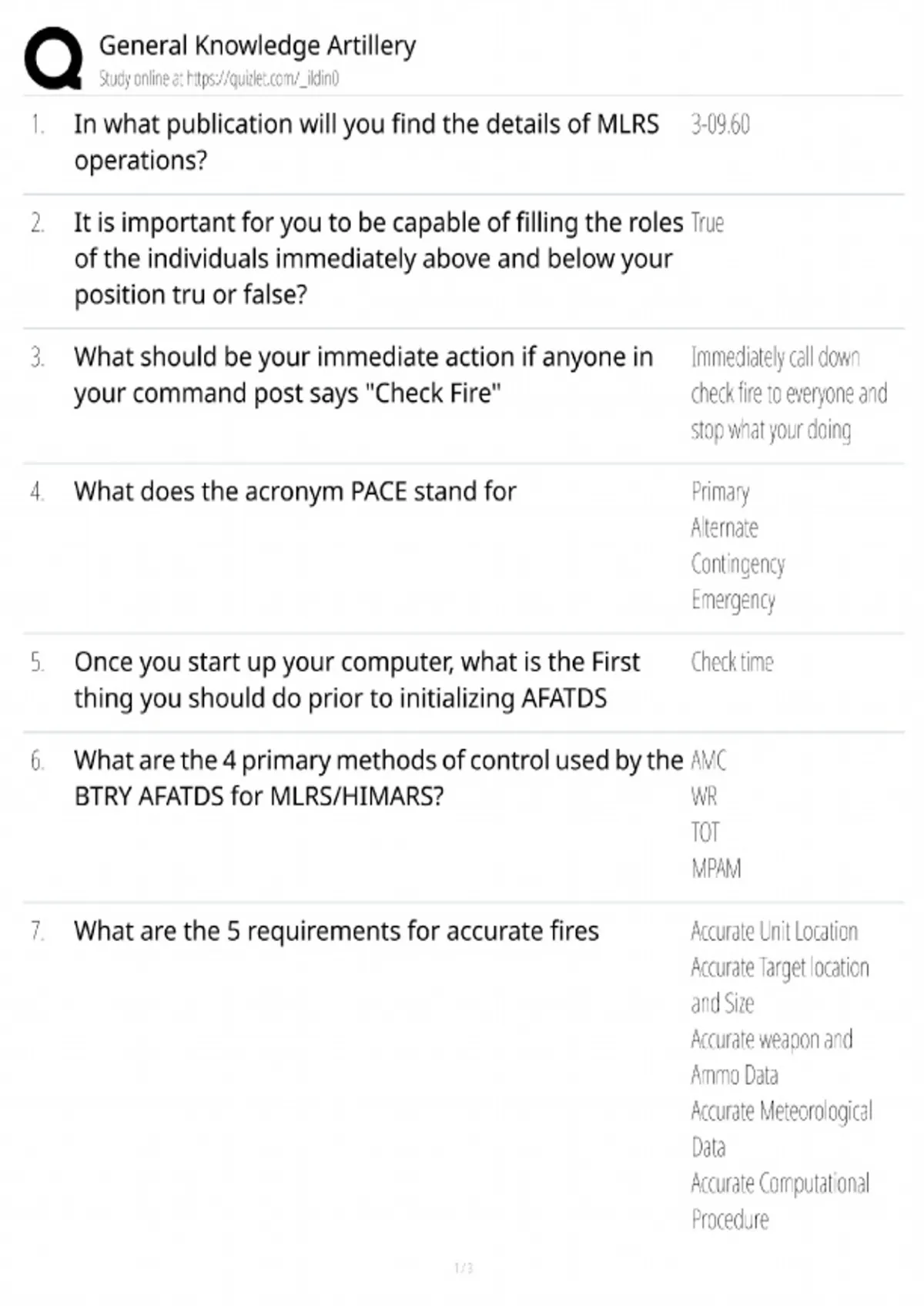
Task: Select the 5 requirements for accurate fires question
Action: (x=336, y=931)
